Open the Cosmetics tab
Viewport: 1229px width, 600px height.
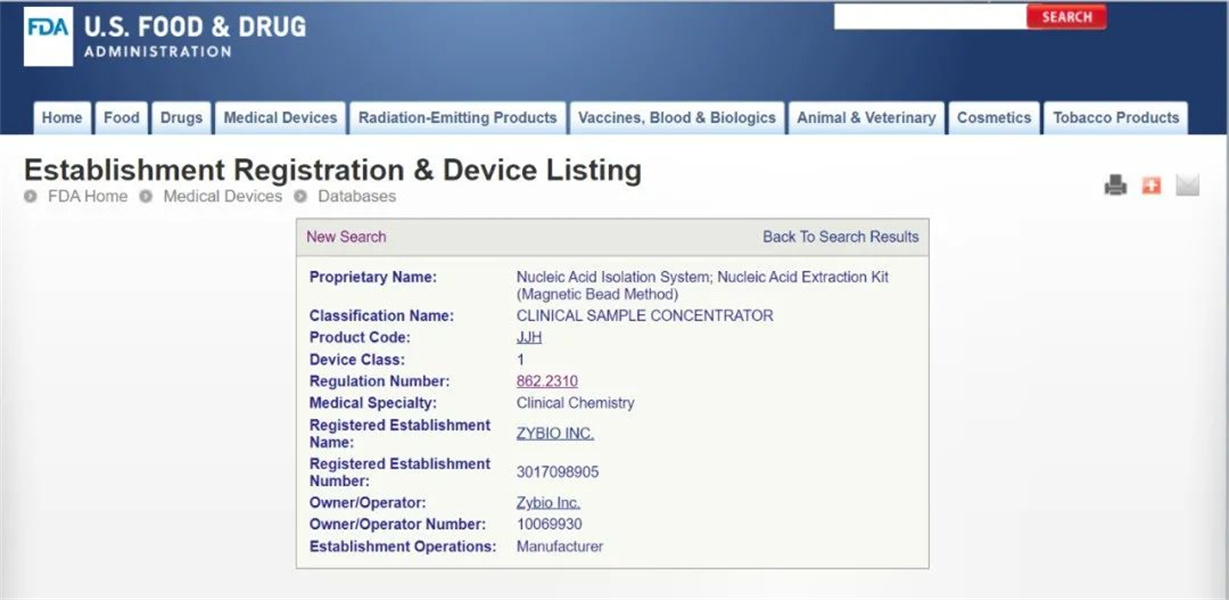coord(993,118)
